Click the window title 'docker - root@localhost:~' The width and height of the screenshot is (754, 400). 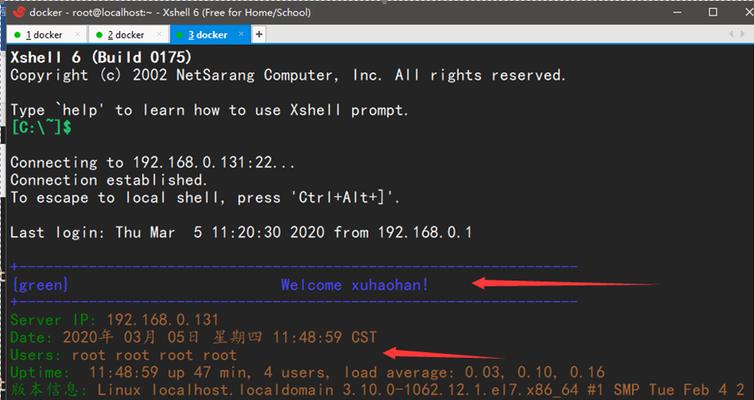(x=91, y=12)
